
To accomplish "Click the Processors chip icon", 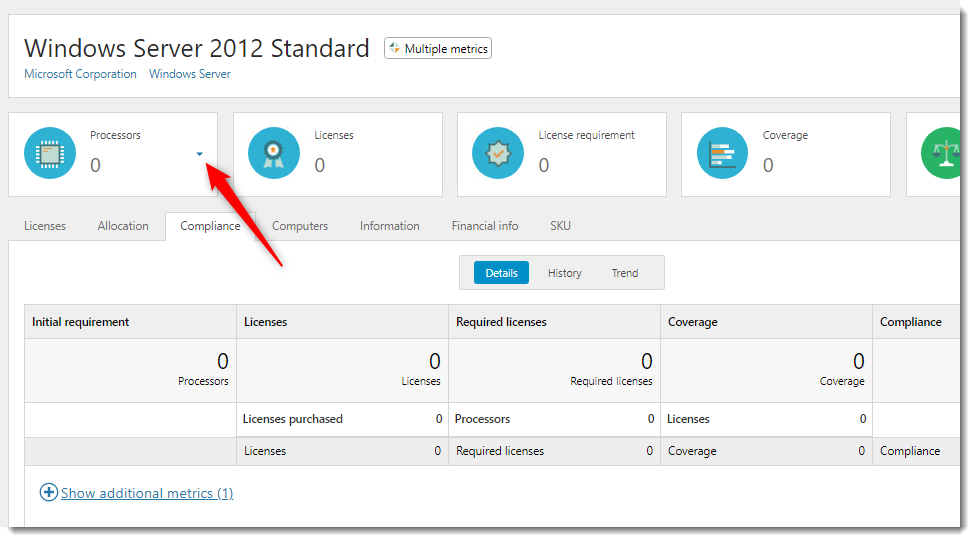I will tap(50, 153).
